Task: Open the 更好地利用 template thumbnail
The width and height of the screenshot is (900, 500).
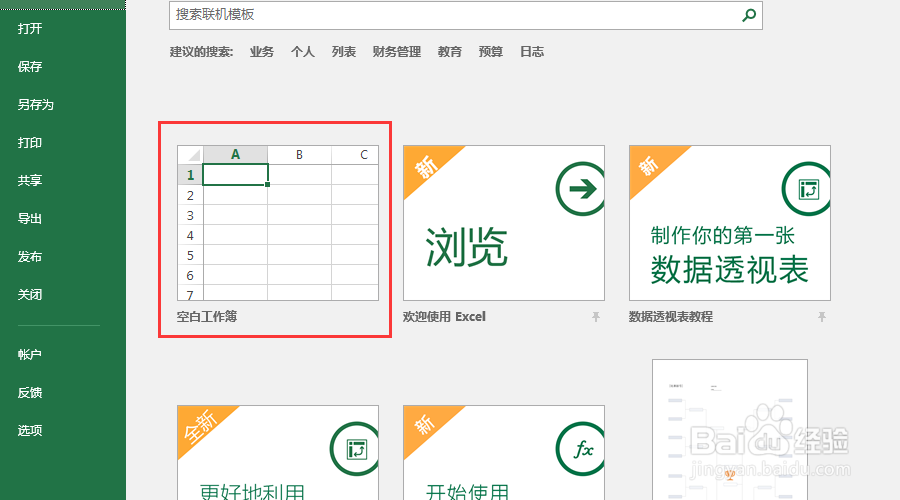Action: point(278,452)
